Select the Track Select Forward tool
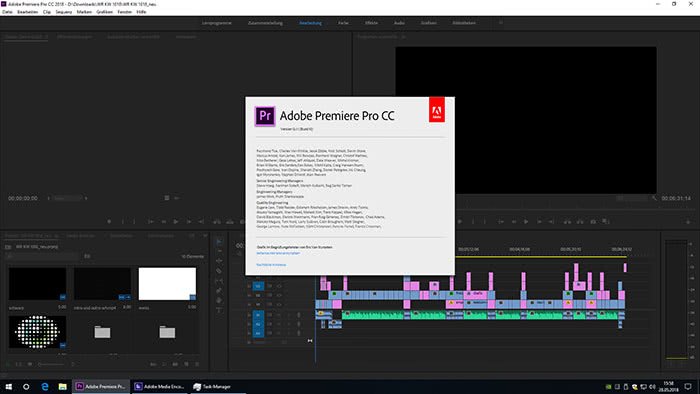 tap(219, 251)
